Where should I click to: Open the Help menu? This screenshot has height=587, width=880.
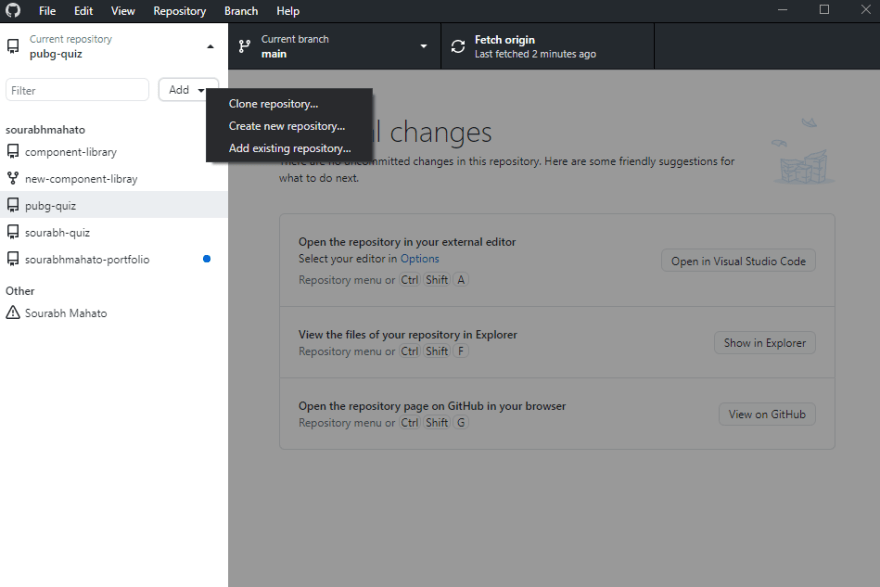coord(288,11)
